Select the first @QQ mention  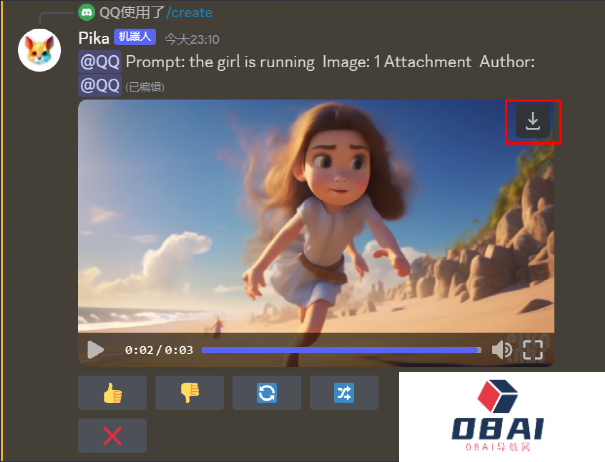[x=100, y=62]
